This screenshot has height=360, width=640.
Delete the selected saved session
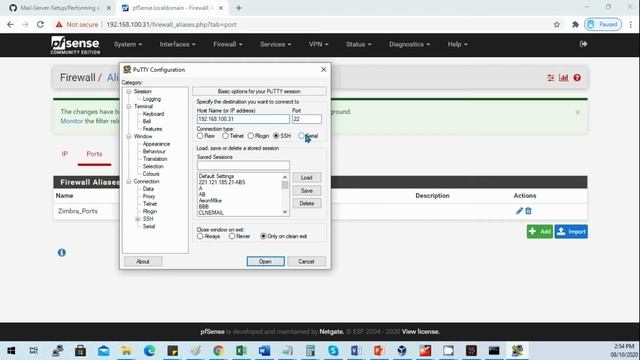pos(307,203)
